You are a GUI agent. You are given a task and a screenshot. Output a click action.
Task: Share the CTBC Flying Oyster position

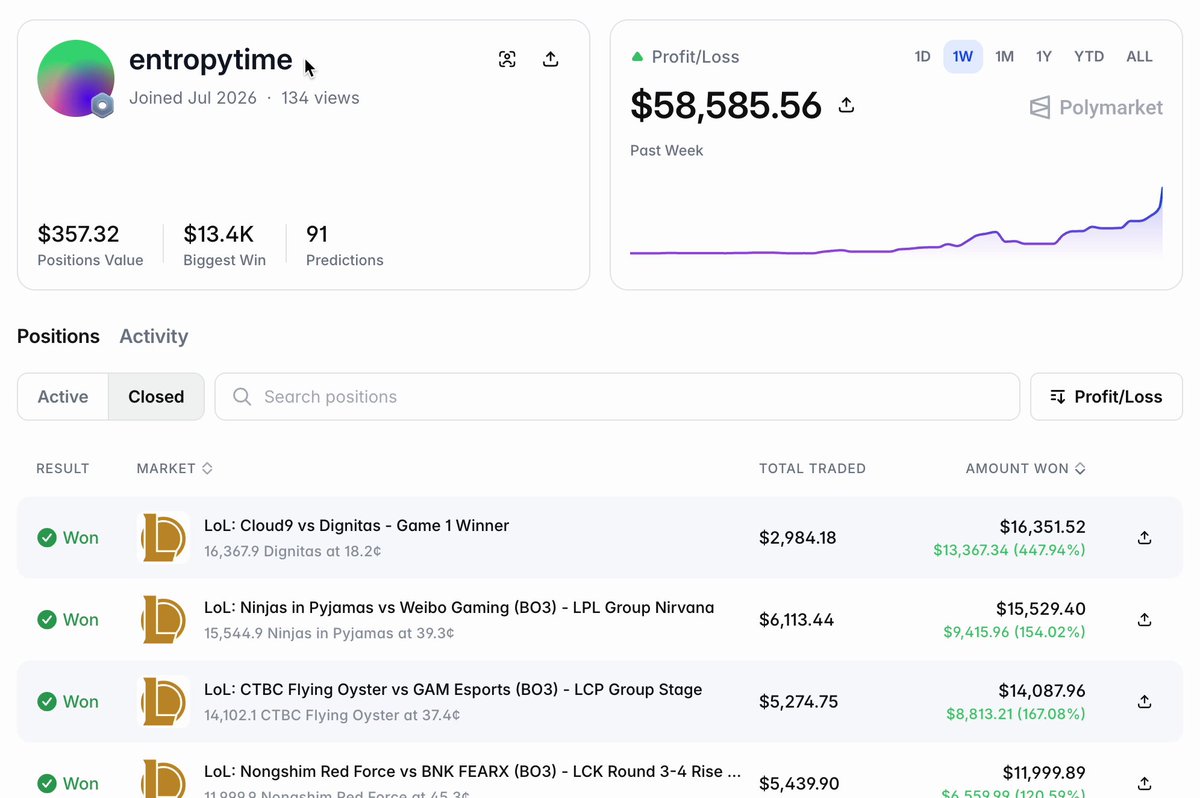coord(1145,702)
